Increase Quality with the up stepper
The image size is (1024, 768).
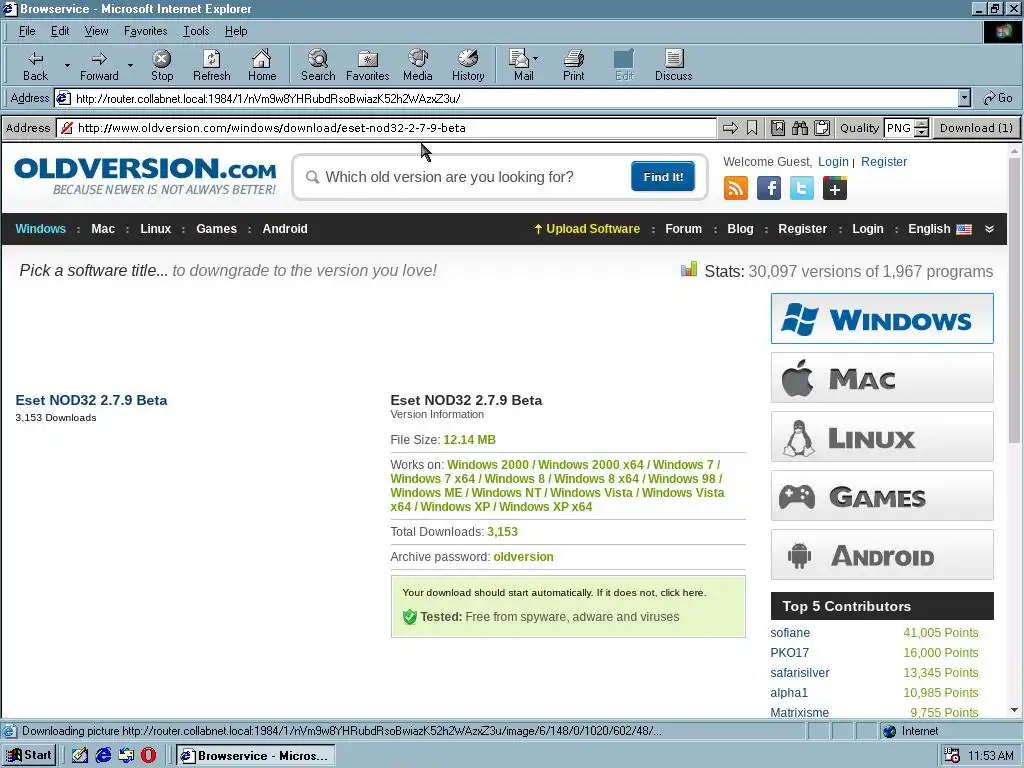click(921, 123)
